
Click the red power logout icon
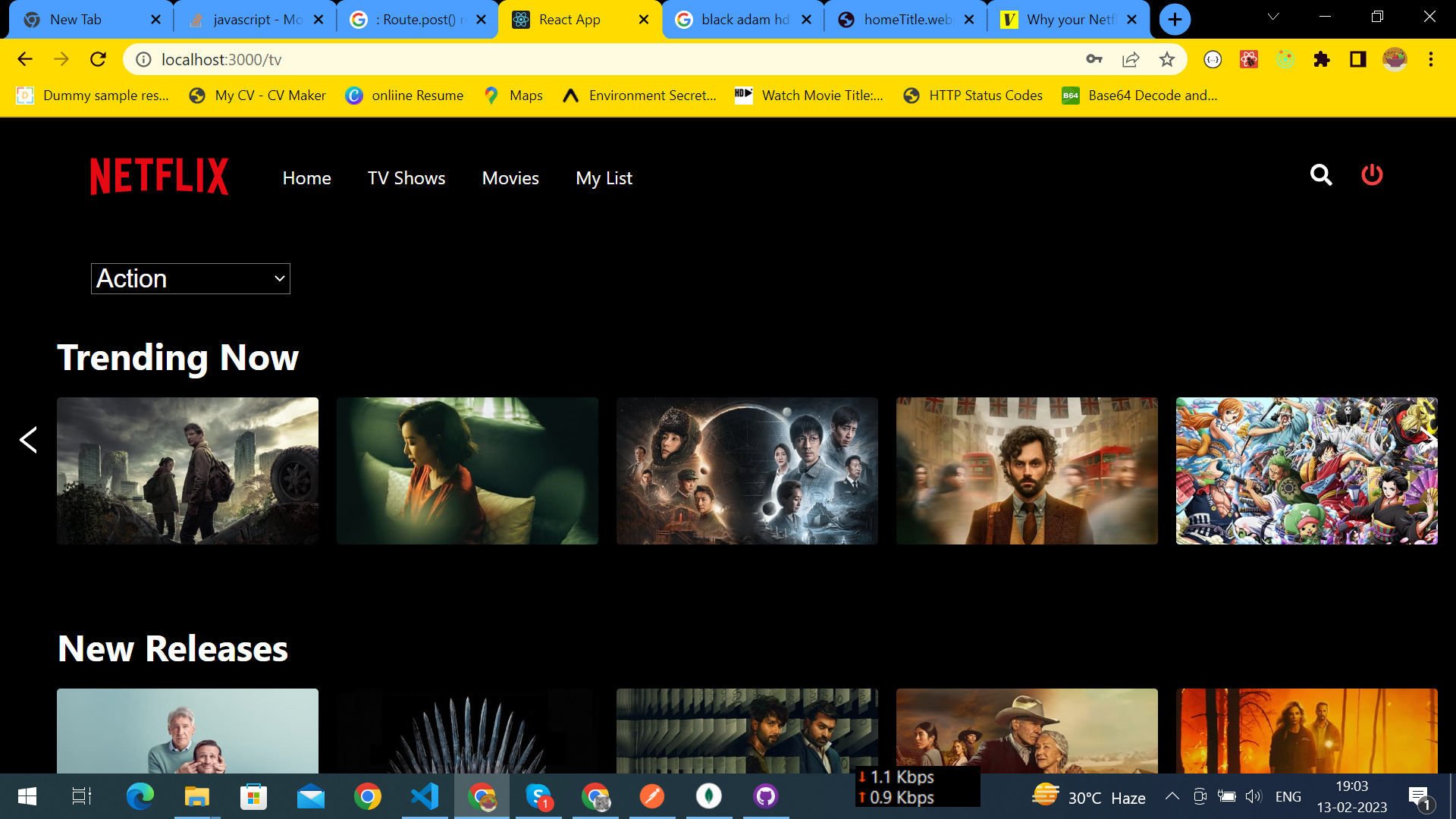coord(1372,175)
